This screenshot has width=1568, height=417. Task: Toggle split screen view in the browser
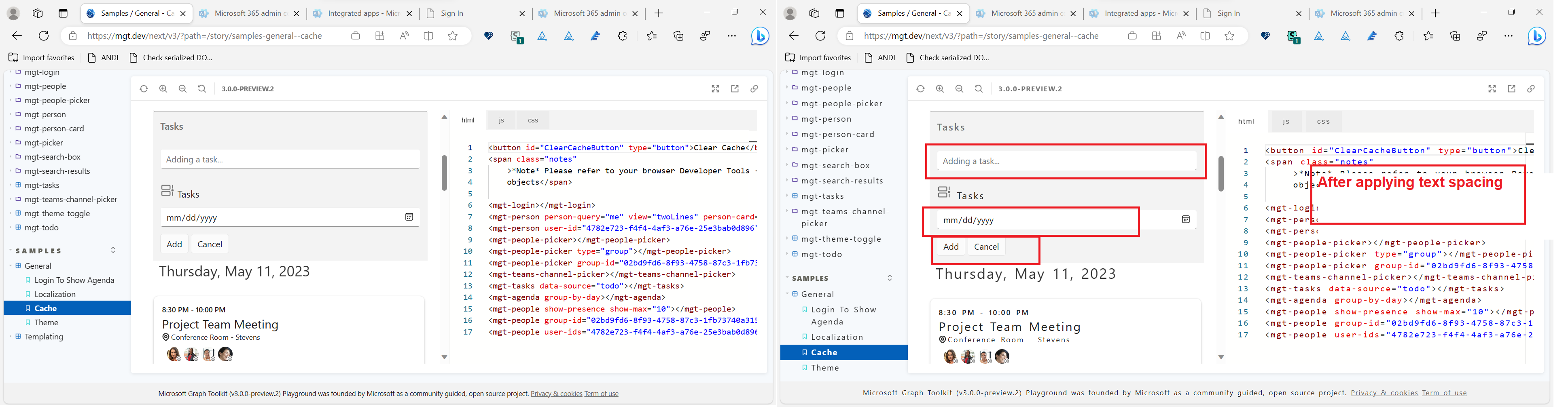point(429,35)
